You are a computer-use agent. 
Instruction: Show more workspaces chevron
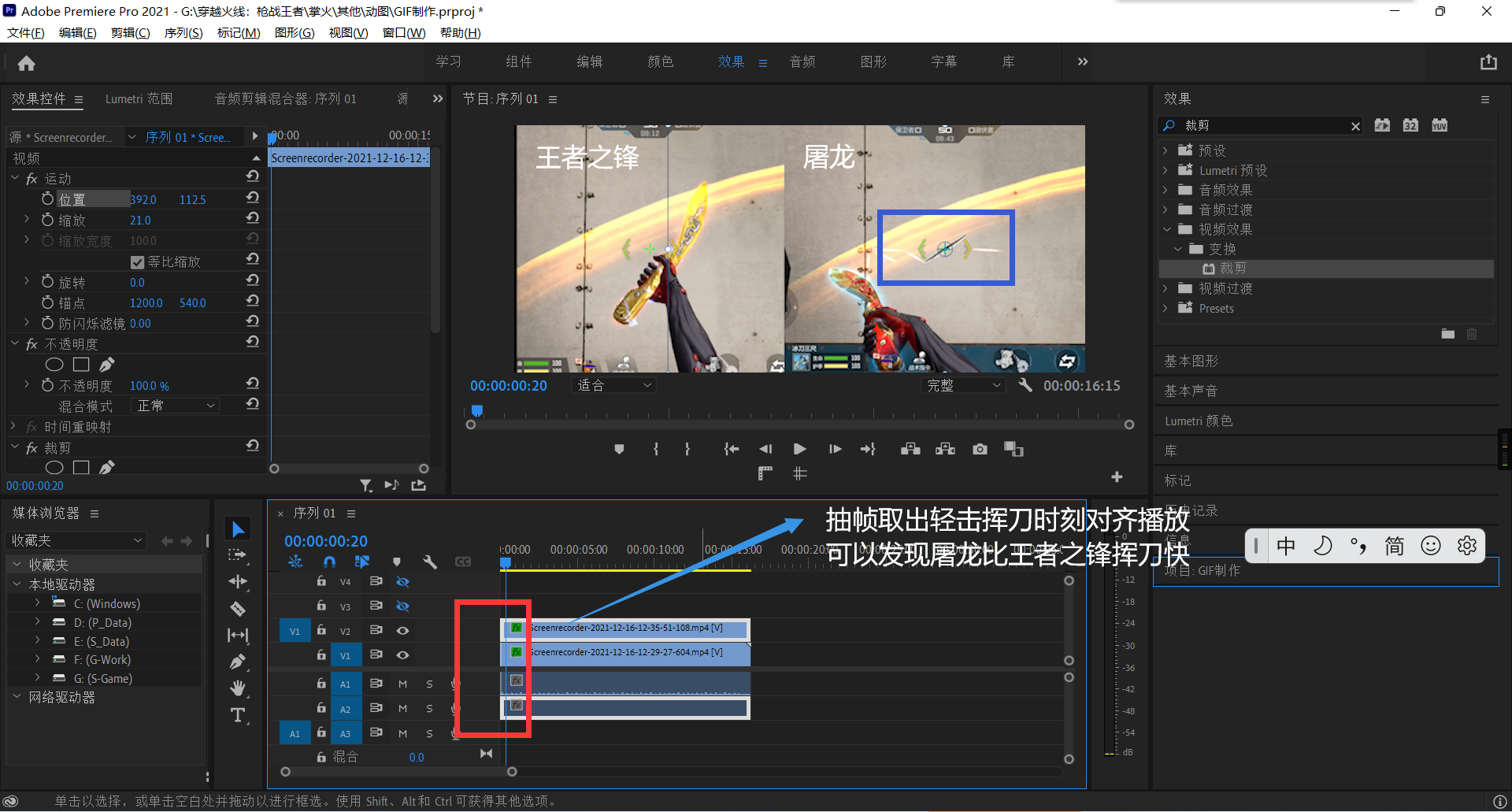pos(1083,61)
